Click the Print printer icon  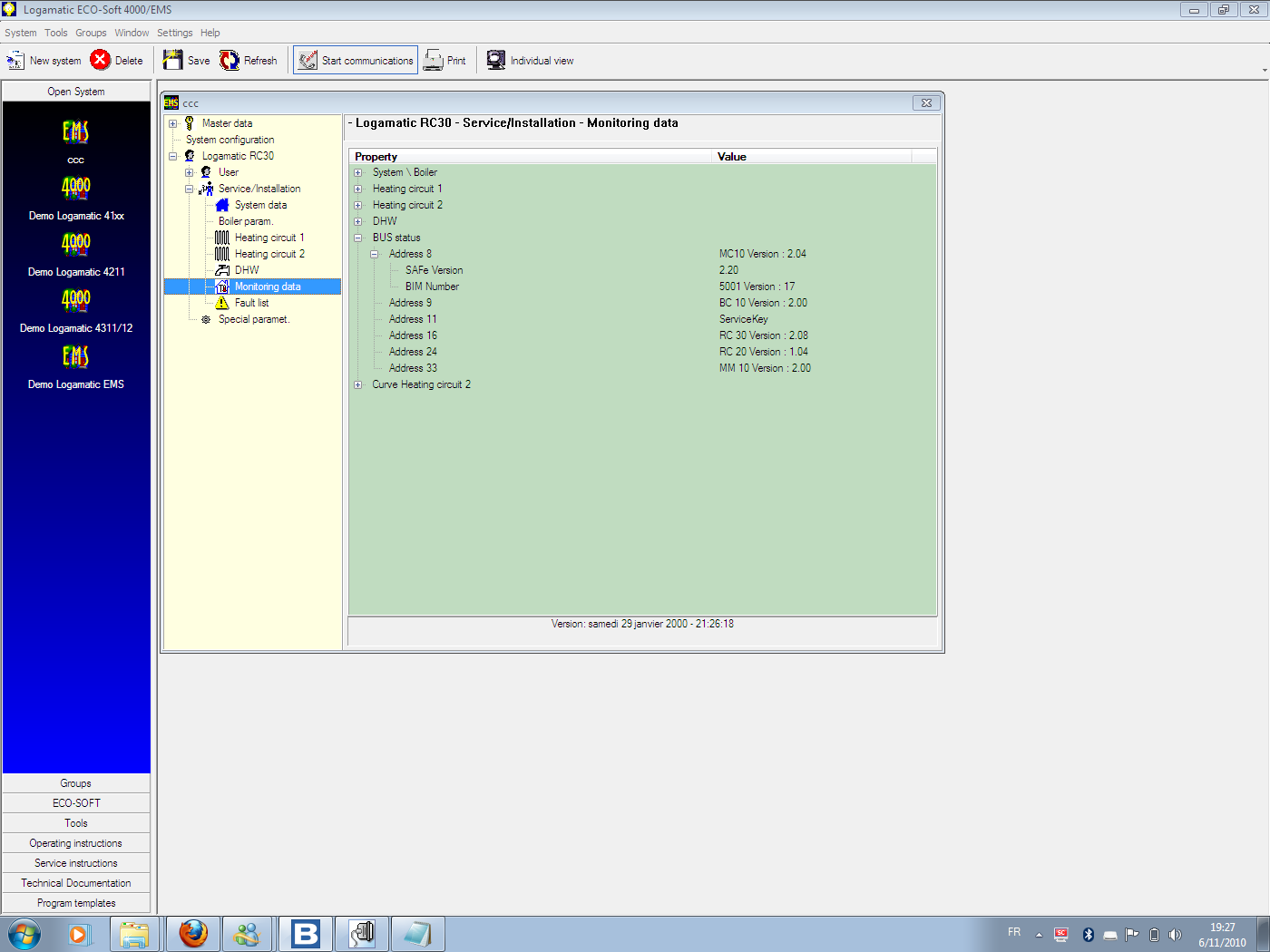434,60
